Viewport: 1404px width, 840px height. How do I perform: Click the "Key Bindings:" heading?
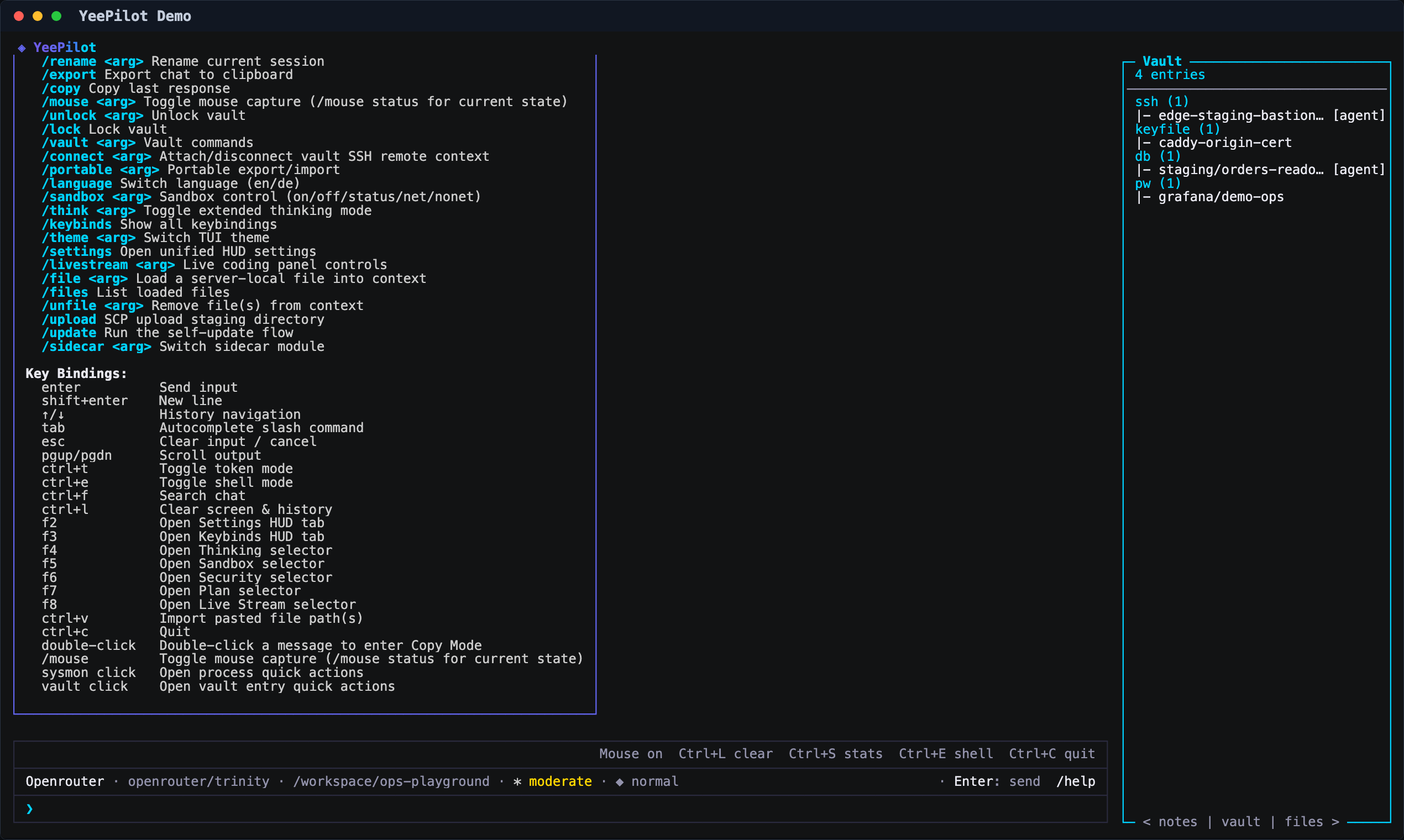tap(76, 374)
